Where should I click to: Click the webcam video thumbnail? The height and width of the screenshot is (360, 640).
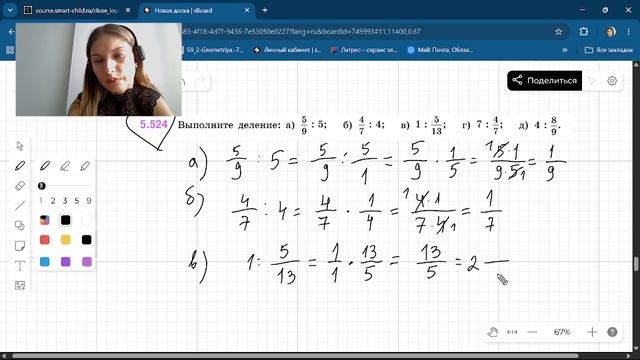pyautogui.click(x=99, y=69)
